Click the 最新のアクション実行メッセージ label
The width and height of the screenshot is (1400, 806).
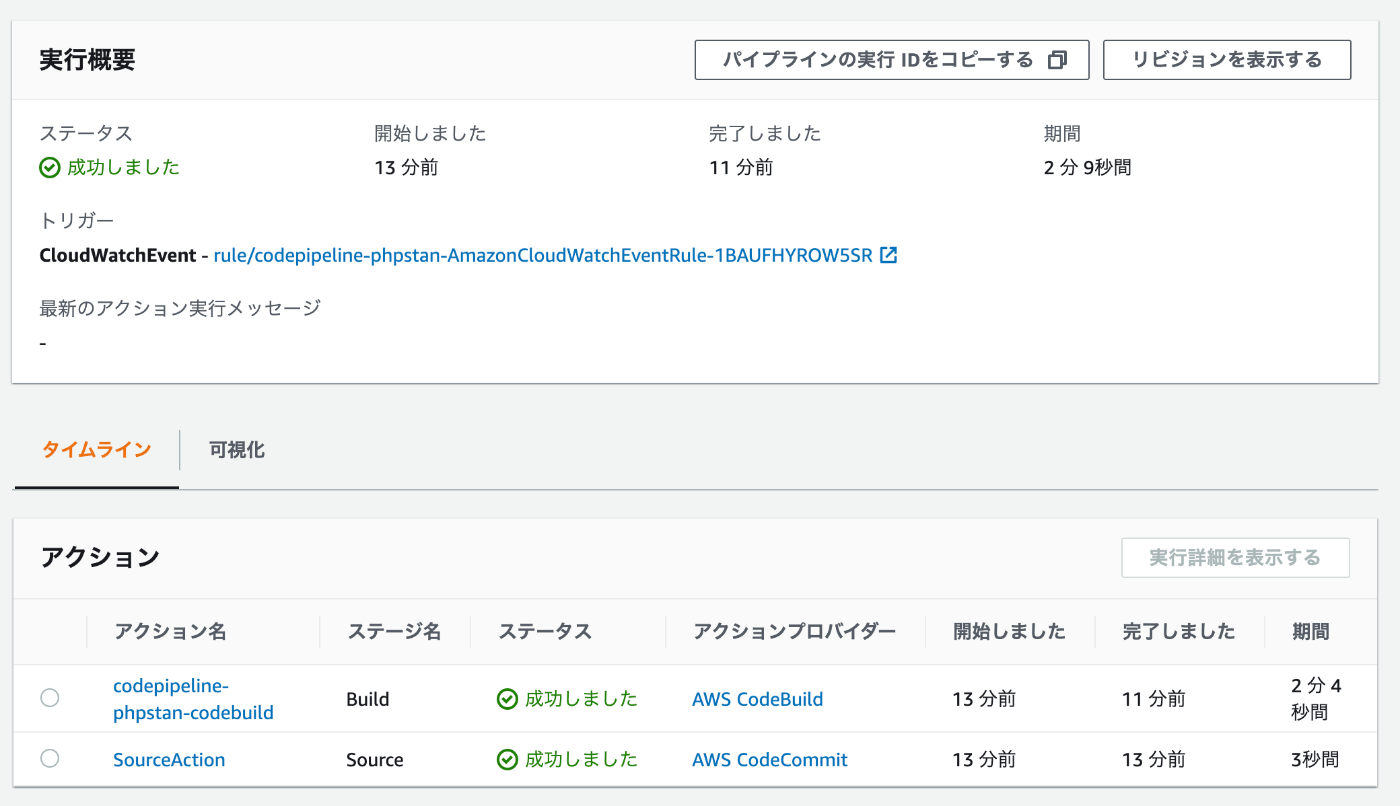[180, 308]
